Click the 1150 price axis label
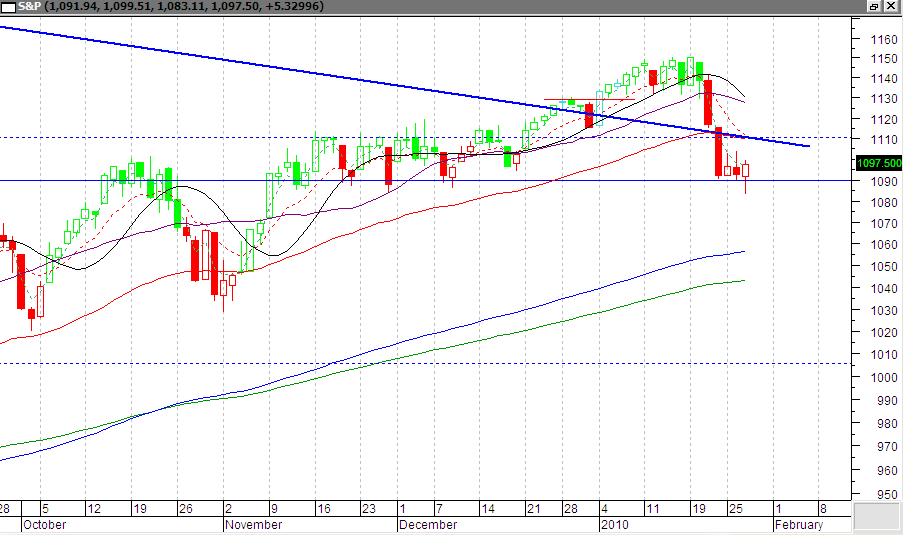The height and width of the screenshot is (535, 903). (x=884, y=59)
